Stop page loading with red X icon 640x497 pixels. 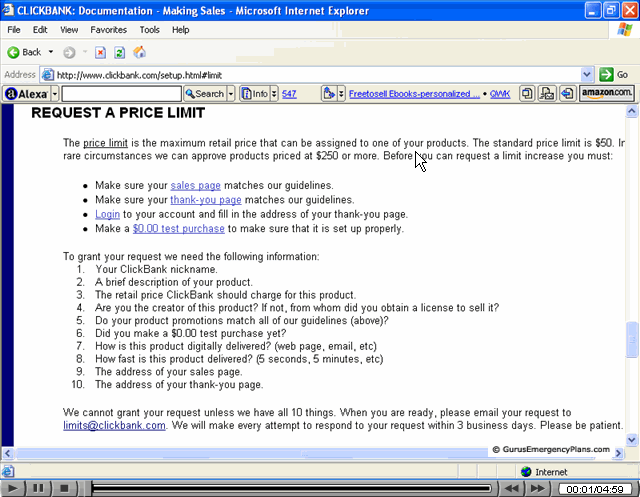click(100, 52)
